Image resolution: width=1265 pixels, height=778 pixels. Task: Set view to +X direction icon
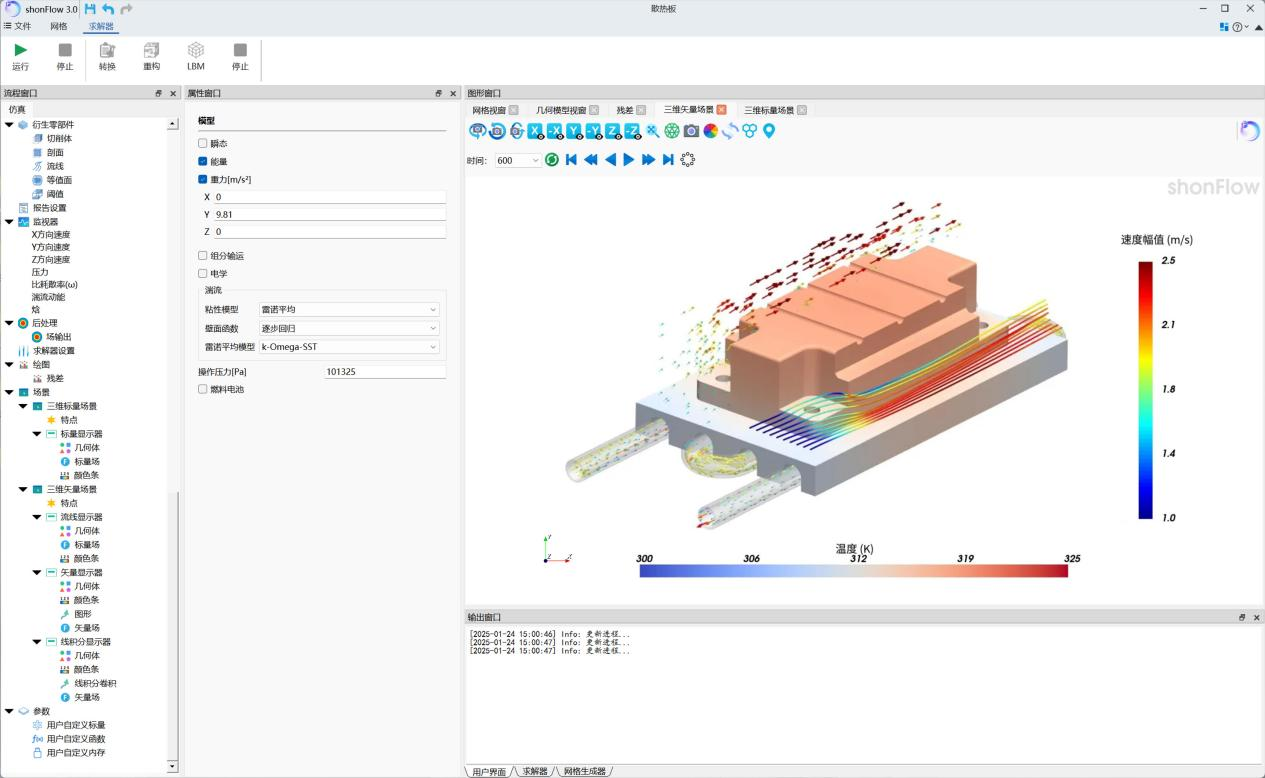(x=535, y=131)
